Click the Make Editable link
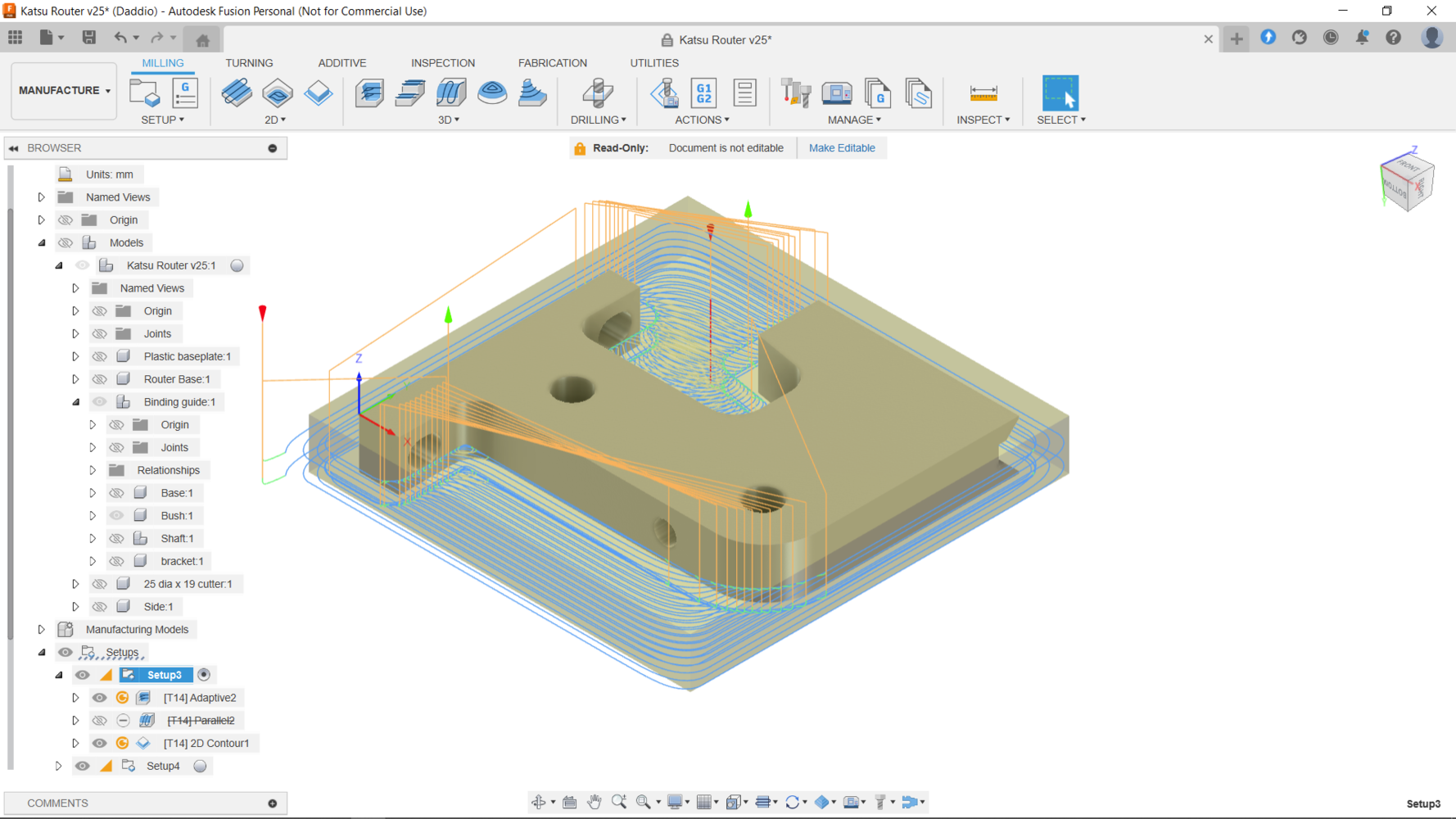 [x=842, y=148]
